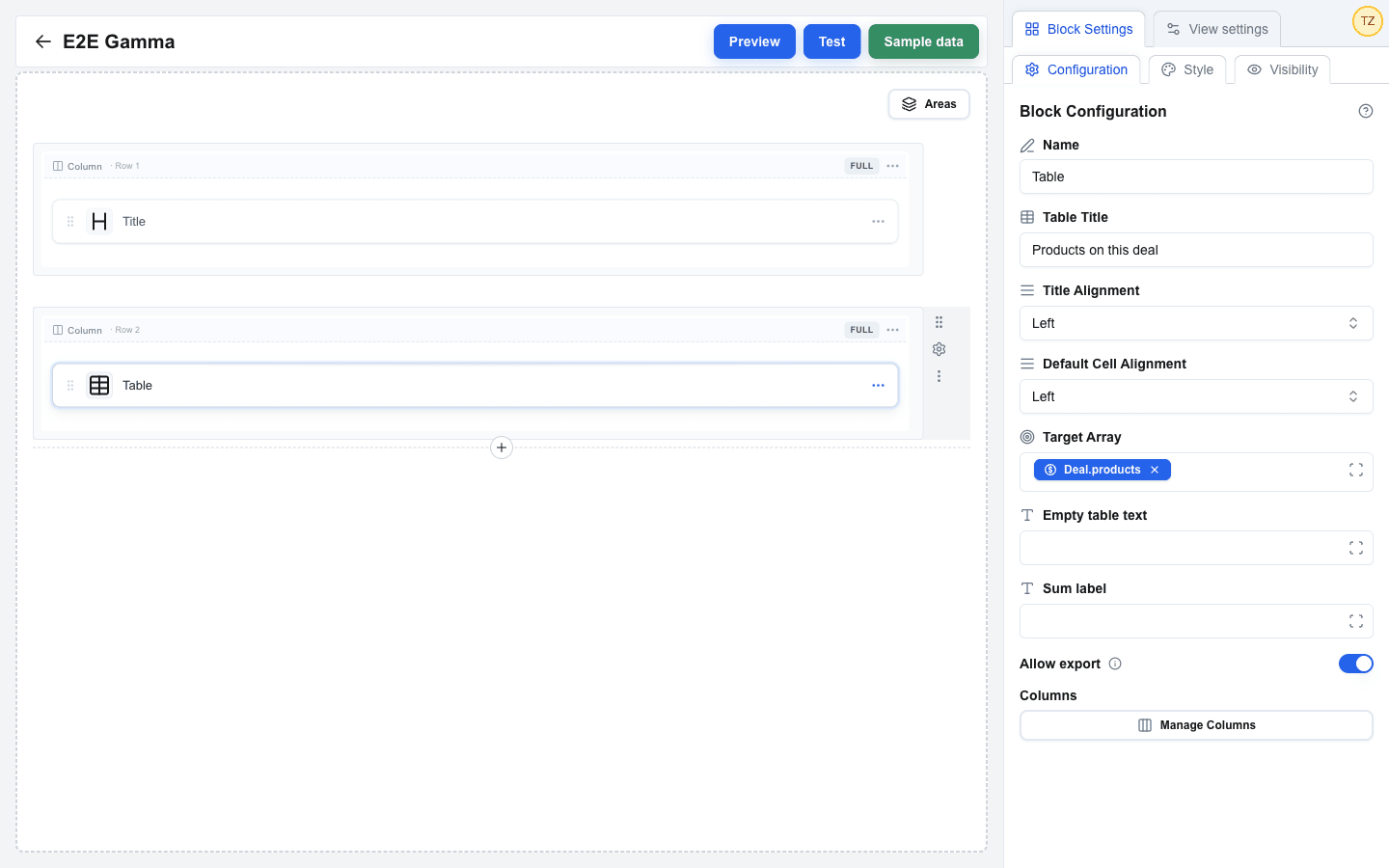The width and height of the screenshot is (1389, 868).
Task: Click the Row 2 drag grip icon
Action: point(939,322)
